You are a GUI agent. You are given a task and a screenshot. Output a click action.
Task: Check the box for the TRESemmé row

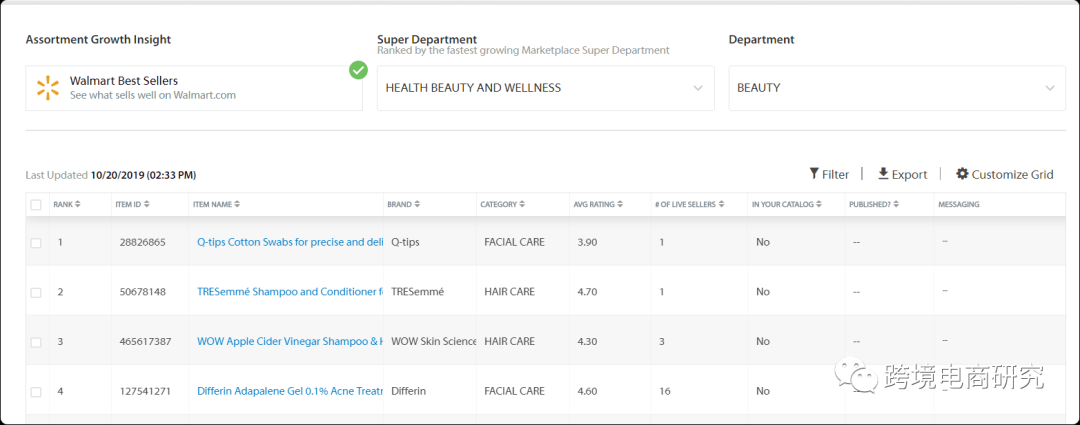tap(36, 292)
